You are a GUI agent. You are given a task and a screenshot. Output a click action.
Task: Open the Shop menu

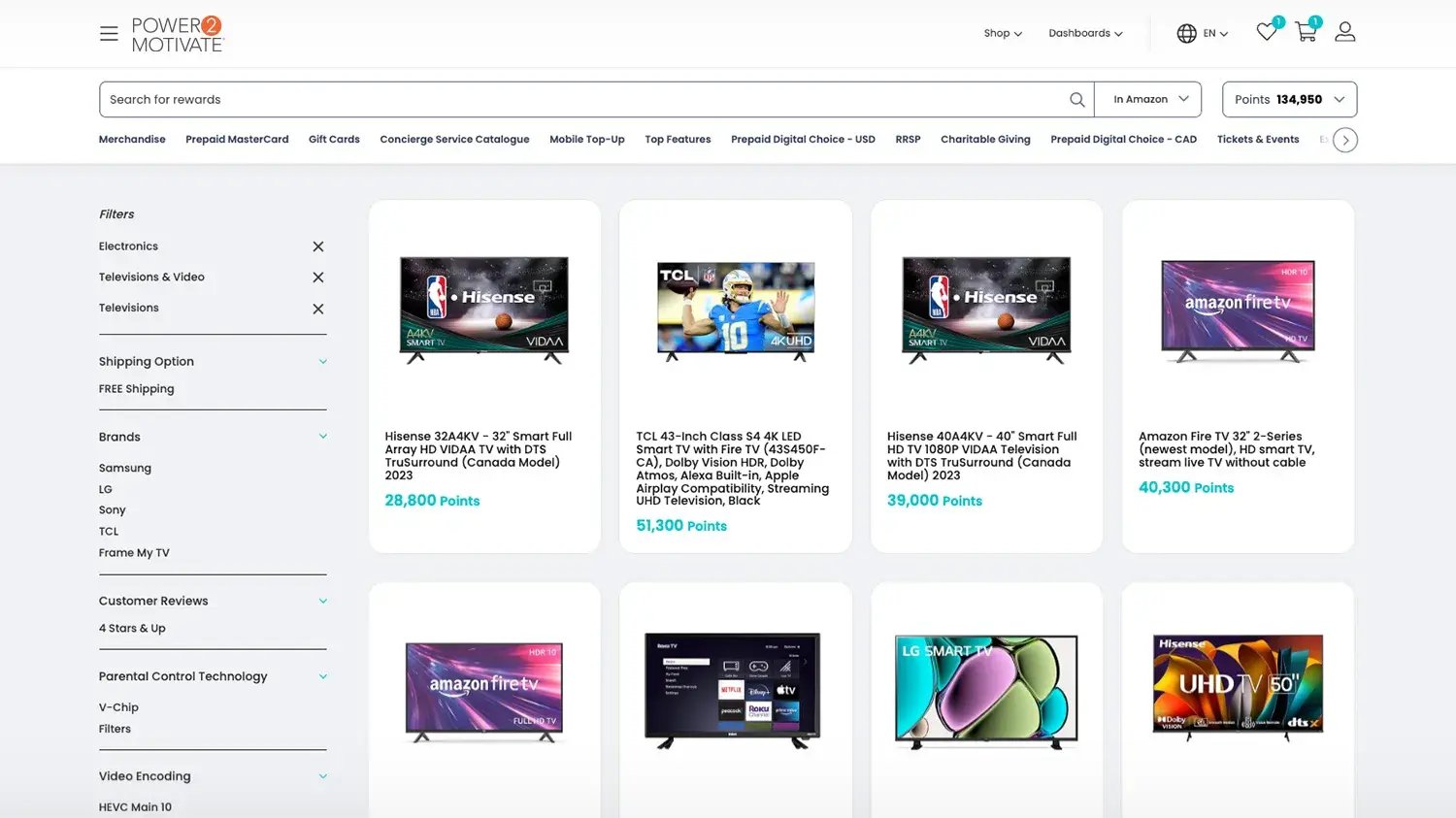1002,34
